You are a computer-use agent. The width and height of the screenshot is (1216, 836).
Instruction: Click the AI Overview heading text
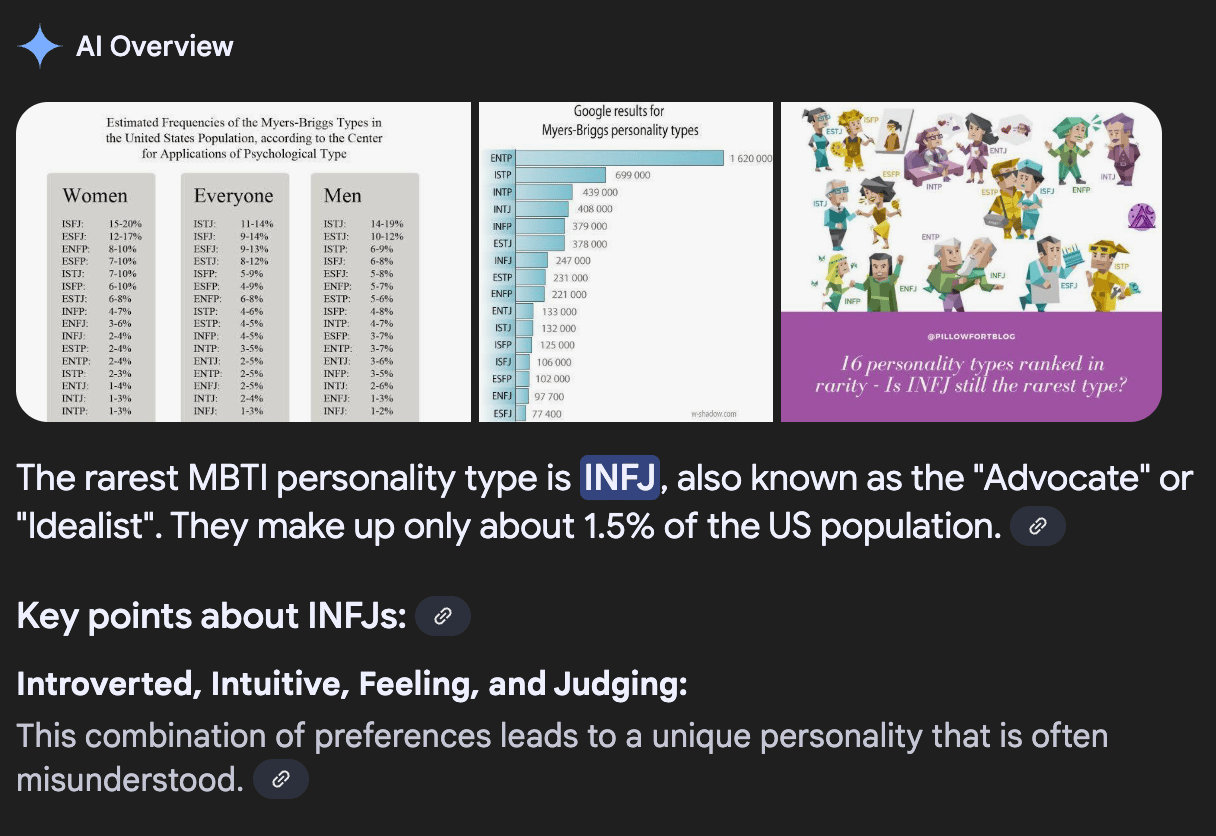click(154, 46)
